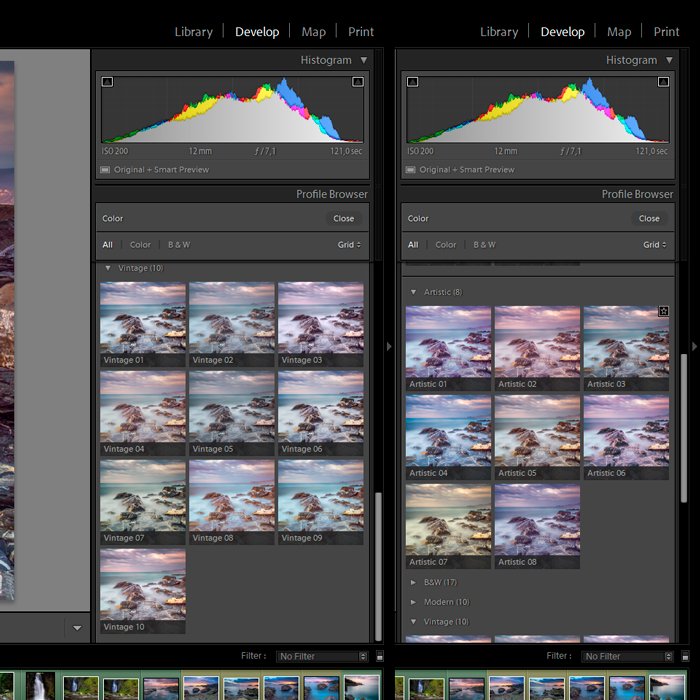Apply the Artistic 01 profile
The width and height of the screenshot is (700, 700).
click(448, 348)
